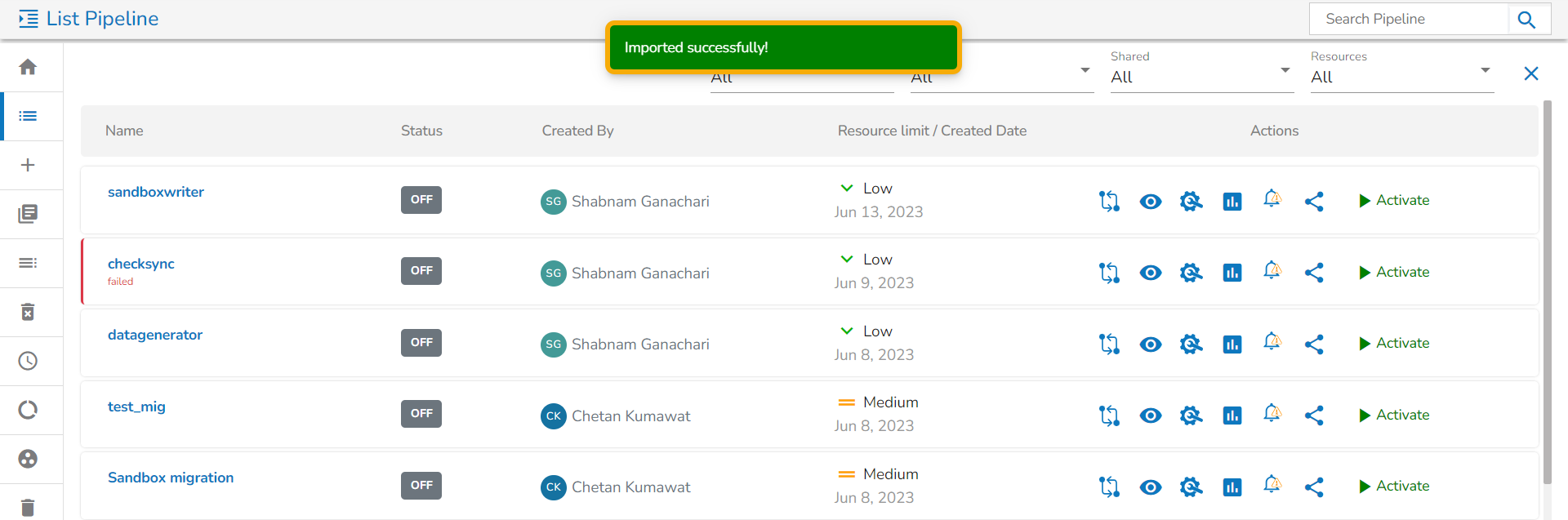Click the plus icon to create pipeline

click(x=28, y=165)
